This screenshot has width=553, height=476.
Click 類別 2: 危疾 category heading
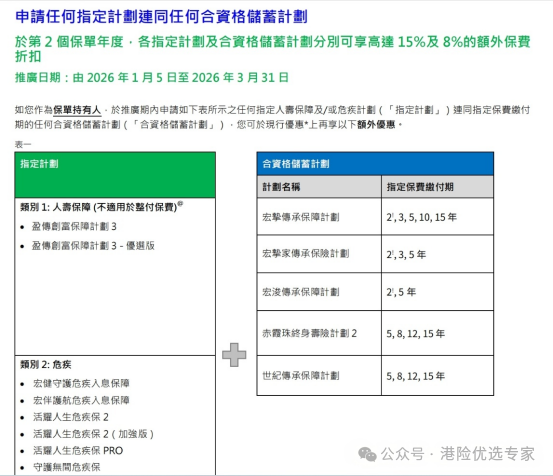45,364
